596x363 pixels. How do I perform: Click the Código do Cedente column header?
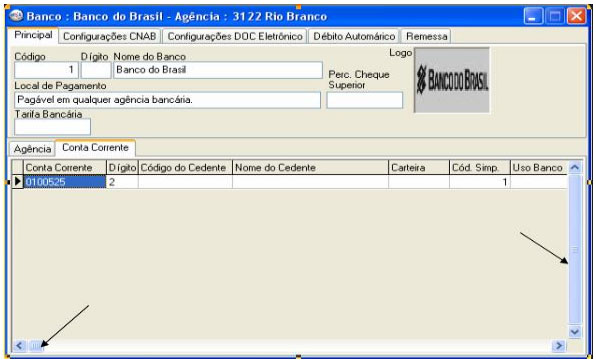tap(185, 168)
